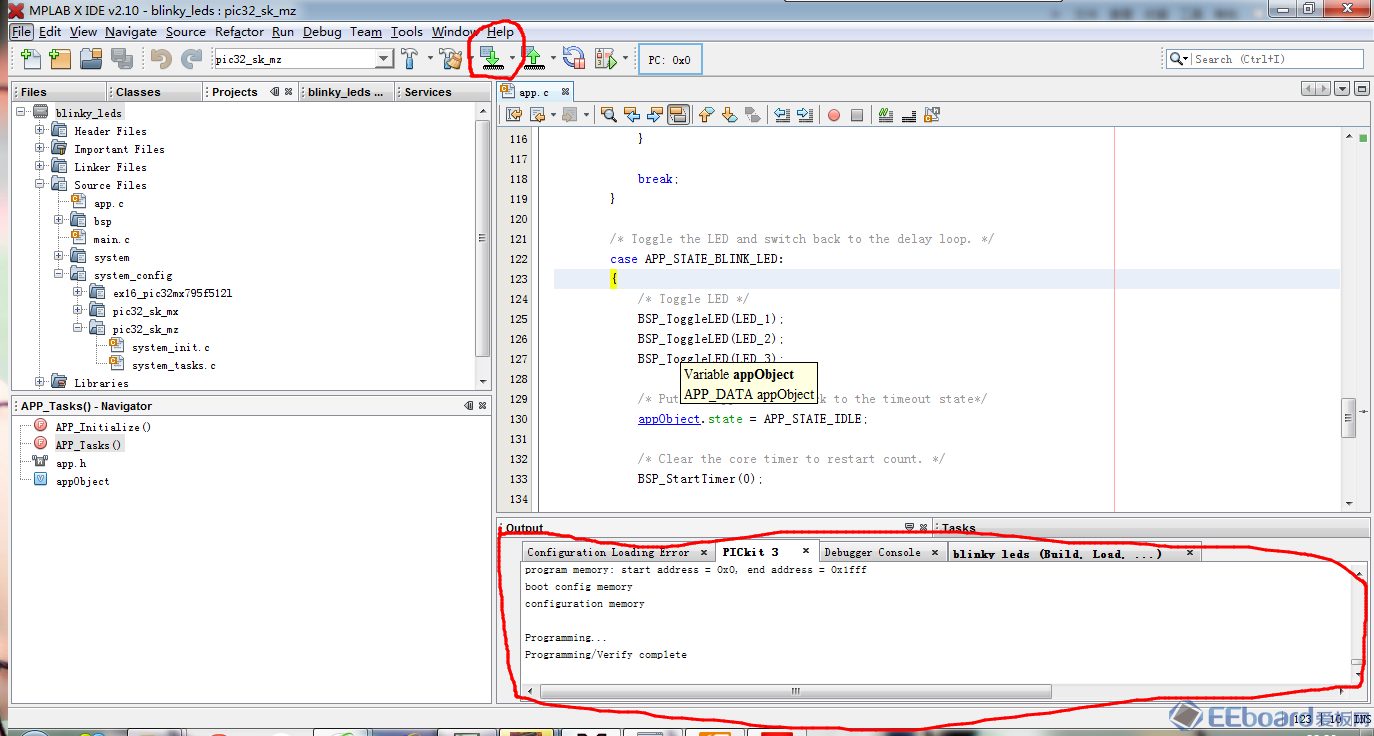Click the Open Project folder icon
This screenshot has width=1374, height=736.
click(91, 59)
